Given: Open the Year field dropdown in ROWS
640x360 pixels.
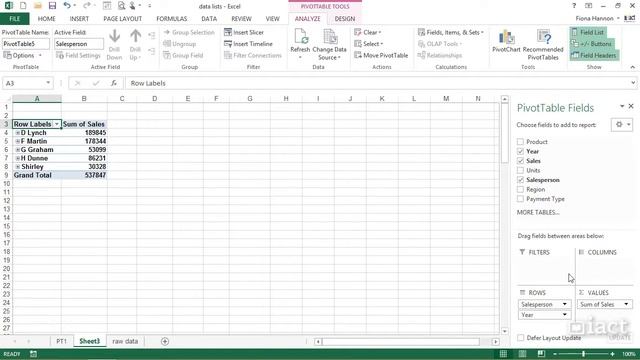Looking at the screenshot, I should click(x=564, y=315).
